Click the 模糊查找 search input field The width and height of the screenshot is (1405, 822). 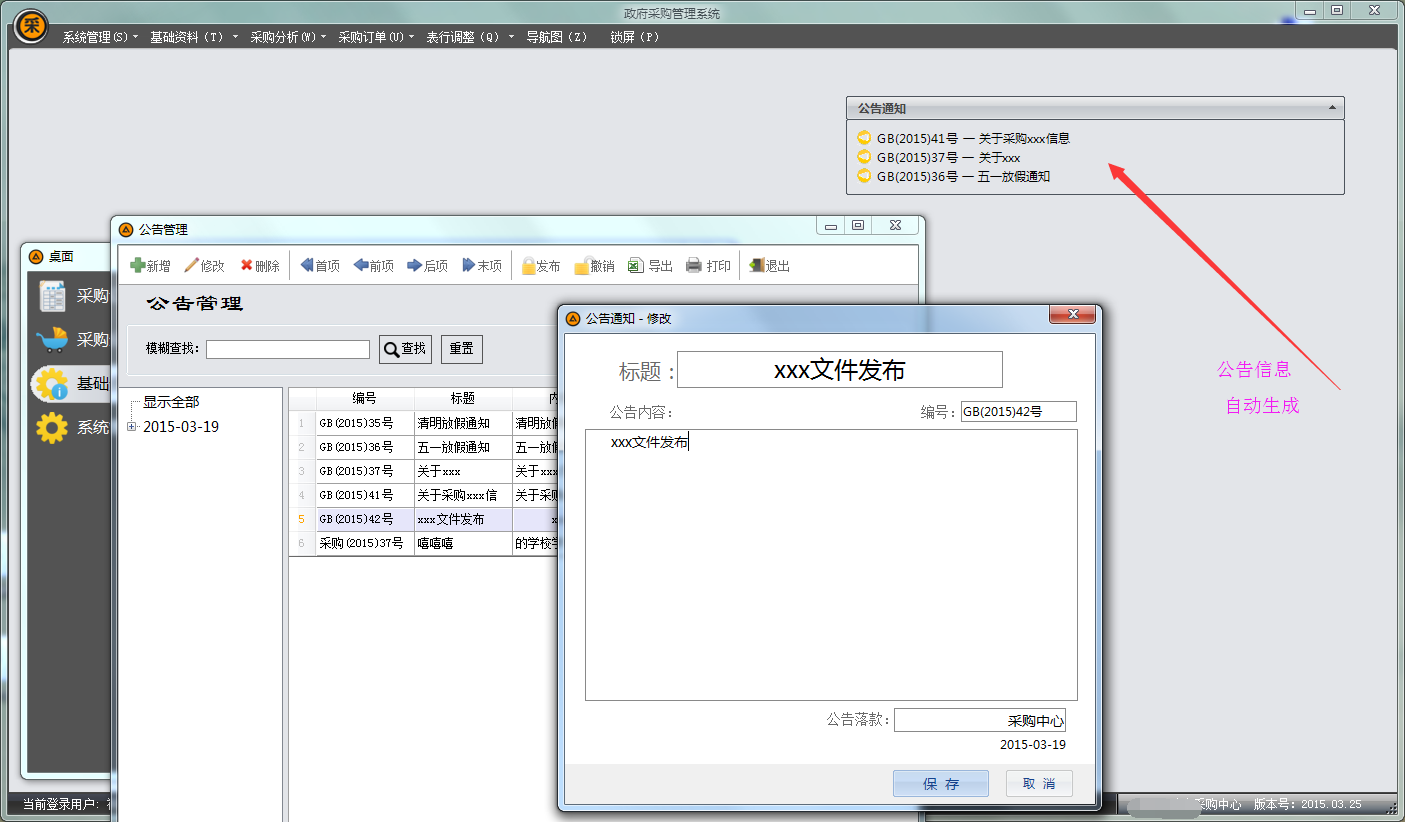[x=288, y=349]
